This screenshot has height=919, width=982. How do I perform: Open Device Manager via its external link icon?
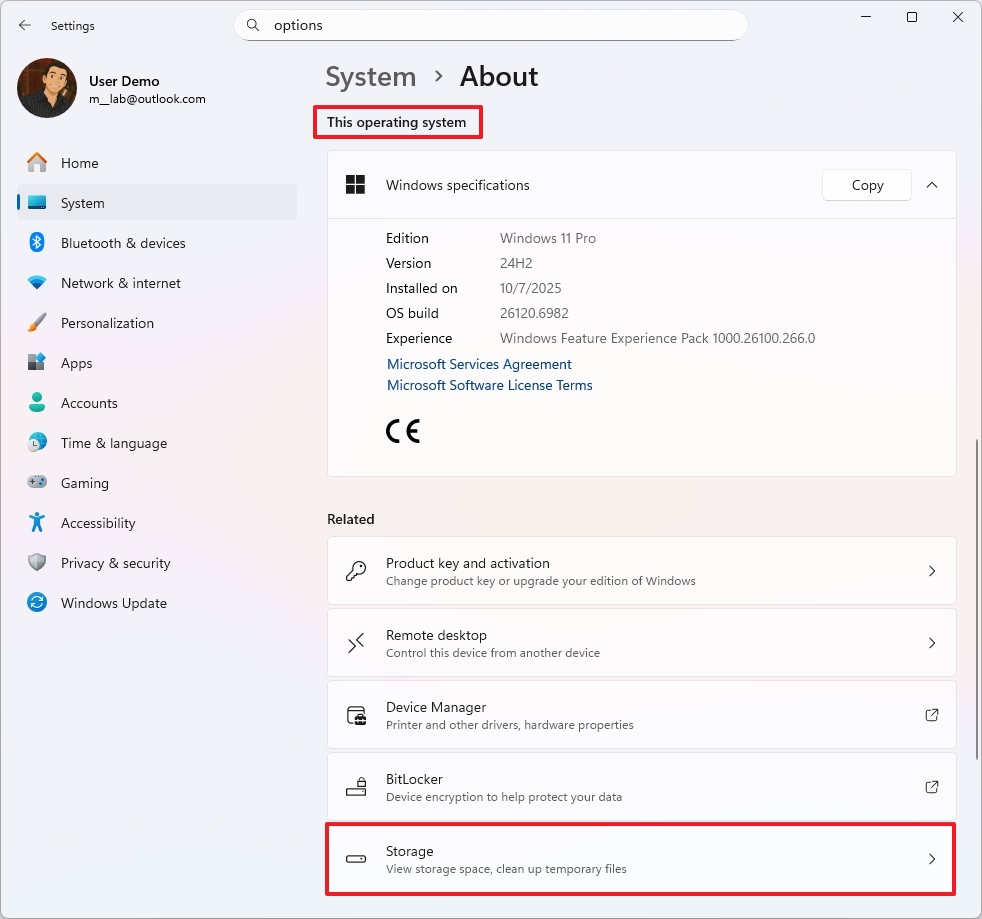[x=931, y=715]
